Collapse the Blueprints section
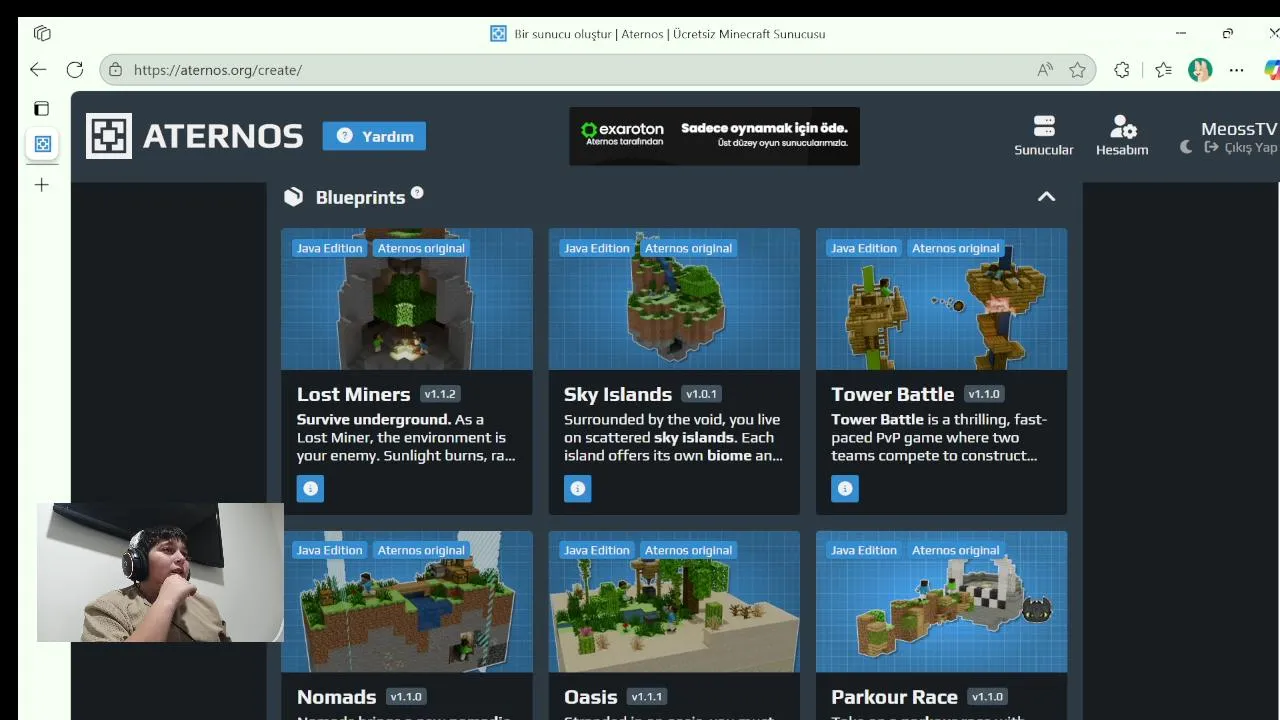Image resolution: width=1280 pixels, height=720 pixels. (1046, 197)
